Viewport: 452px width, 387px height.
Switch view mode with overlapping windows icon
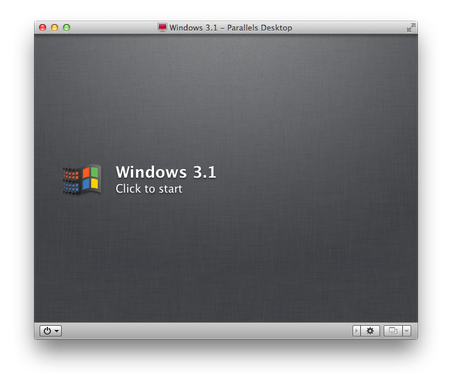click(x=393, y=331)
